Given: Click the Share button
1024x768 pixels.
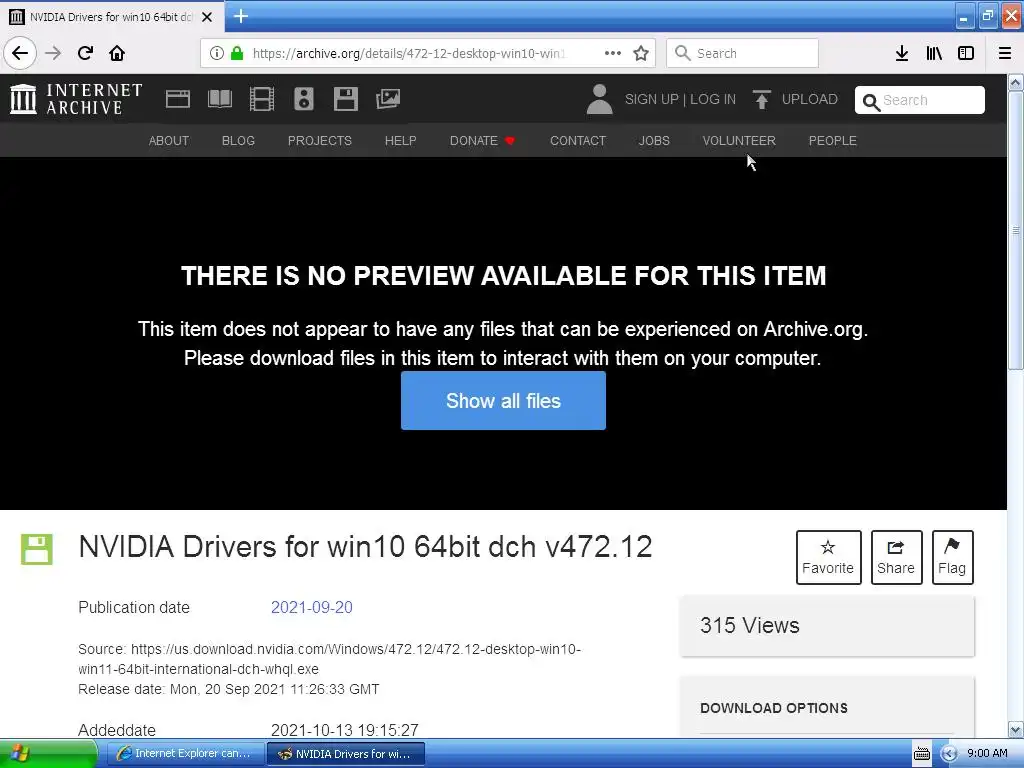Looking at the screenshot, I should pos(896,557).
